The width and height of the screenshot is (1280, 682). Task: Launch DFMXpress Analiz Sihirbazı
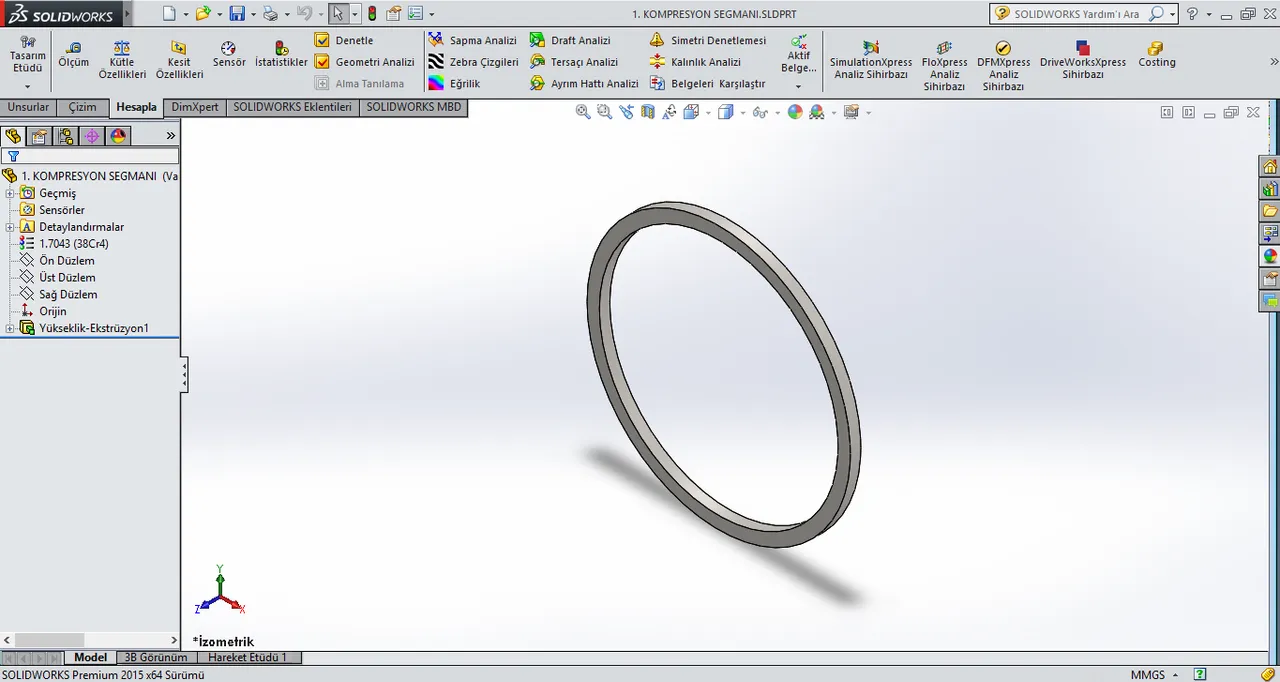coord(1003,66)
